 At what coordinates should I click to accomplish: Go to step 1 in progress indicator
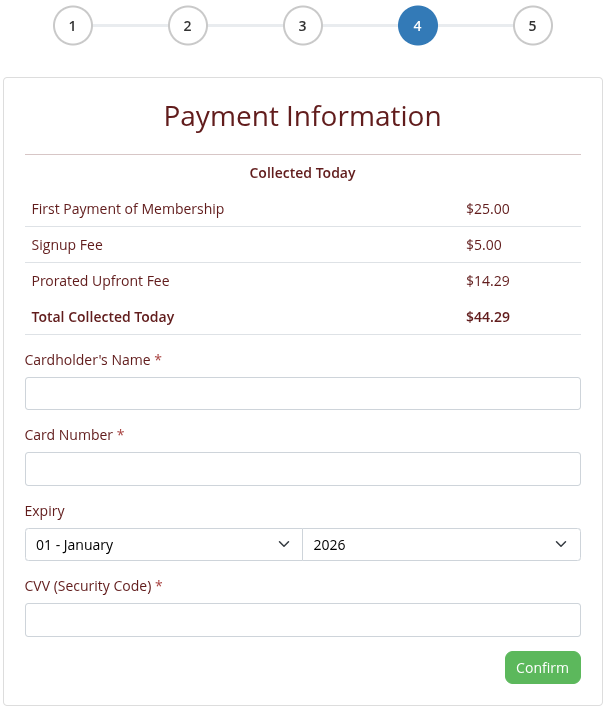coord(73,26)
